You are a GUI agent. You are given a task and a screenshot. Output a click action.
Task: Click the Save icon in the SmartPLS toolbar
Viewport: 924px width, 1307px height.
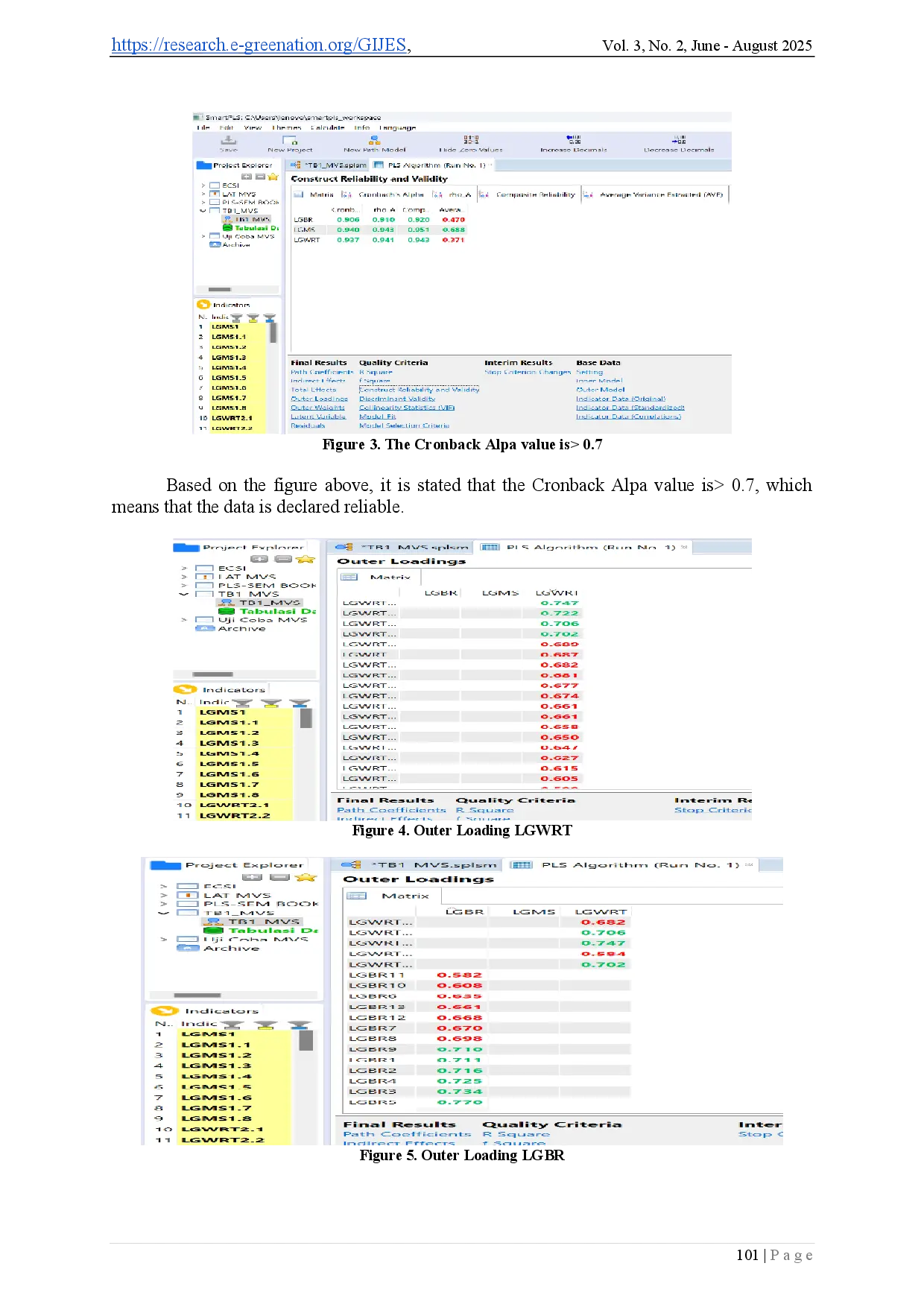pos(229,140)
